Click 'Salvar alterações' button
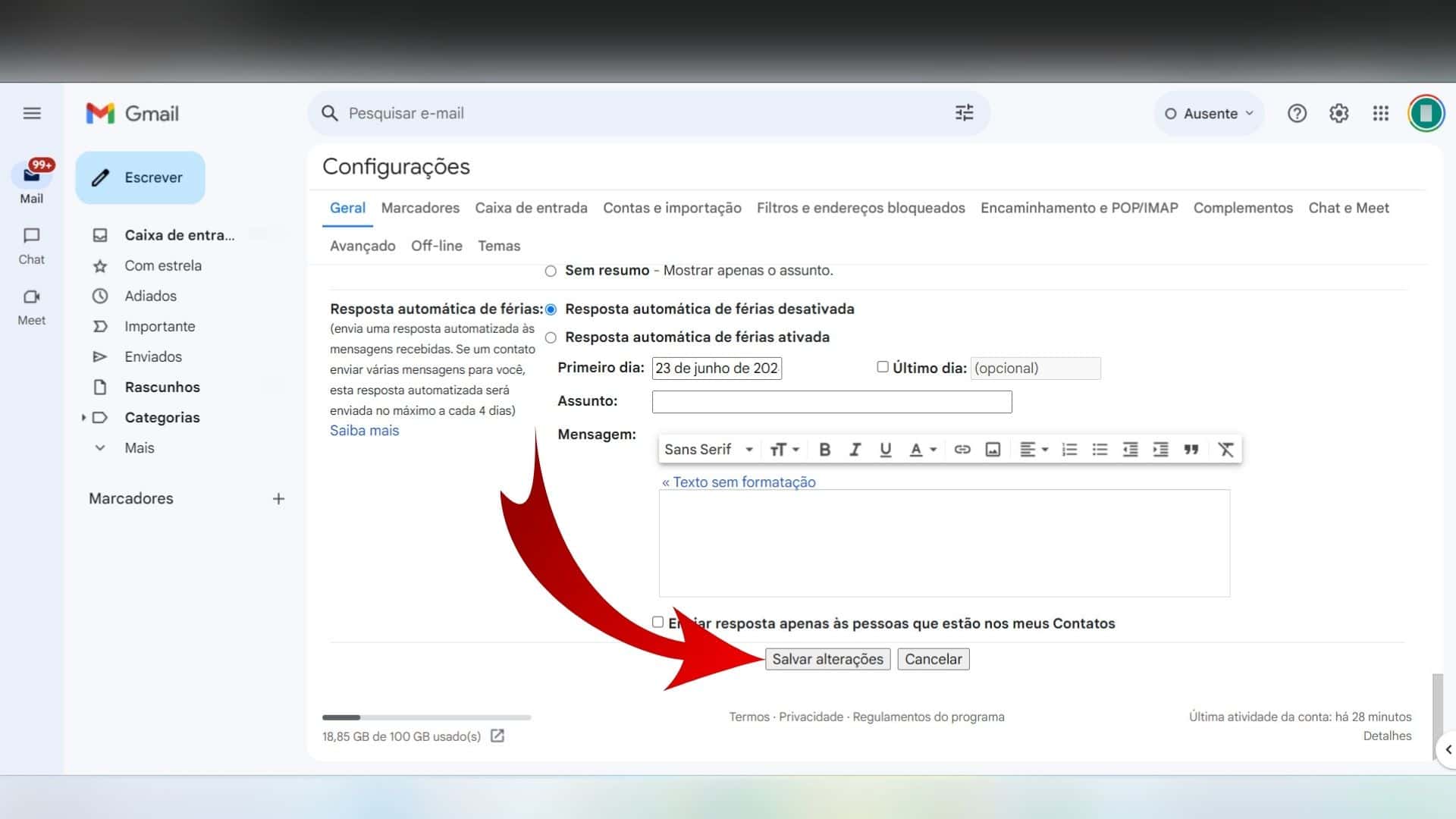The height and width of the screenshot is (819, 1456). point(828,658)
